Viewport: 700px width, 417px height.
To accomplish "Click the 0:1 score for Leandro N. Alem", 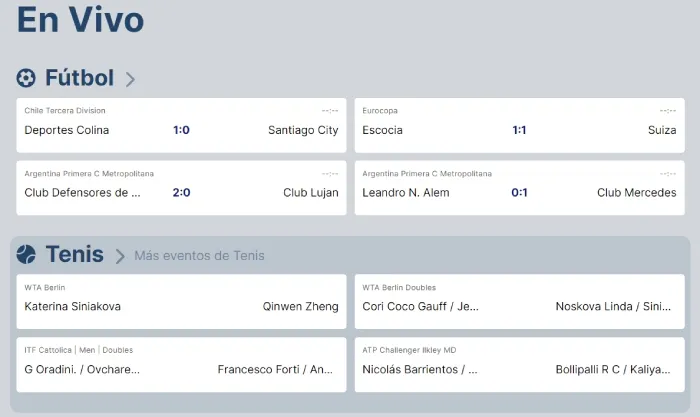I will tap(519, 193).
